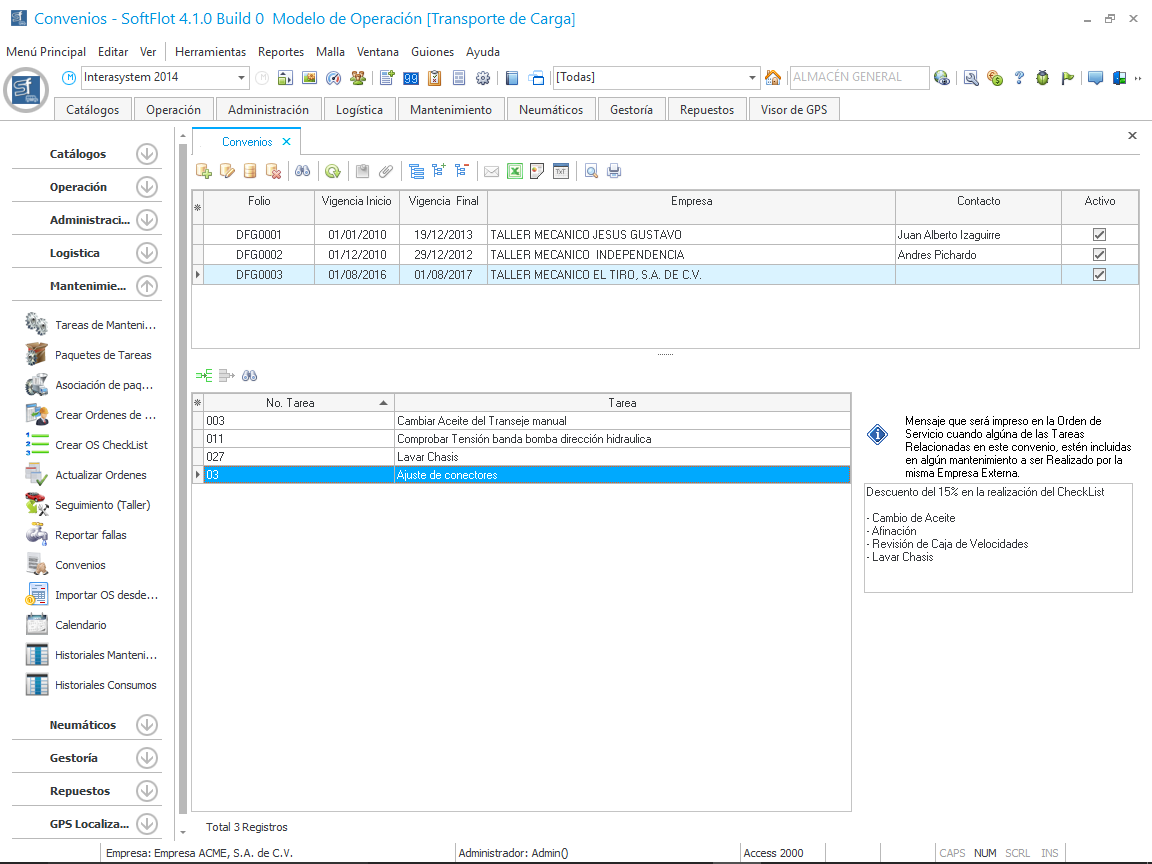Expand the Neumáticos sidebar section
The height and width of the screenshot is (864, 1152).
(147, 725)
